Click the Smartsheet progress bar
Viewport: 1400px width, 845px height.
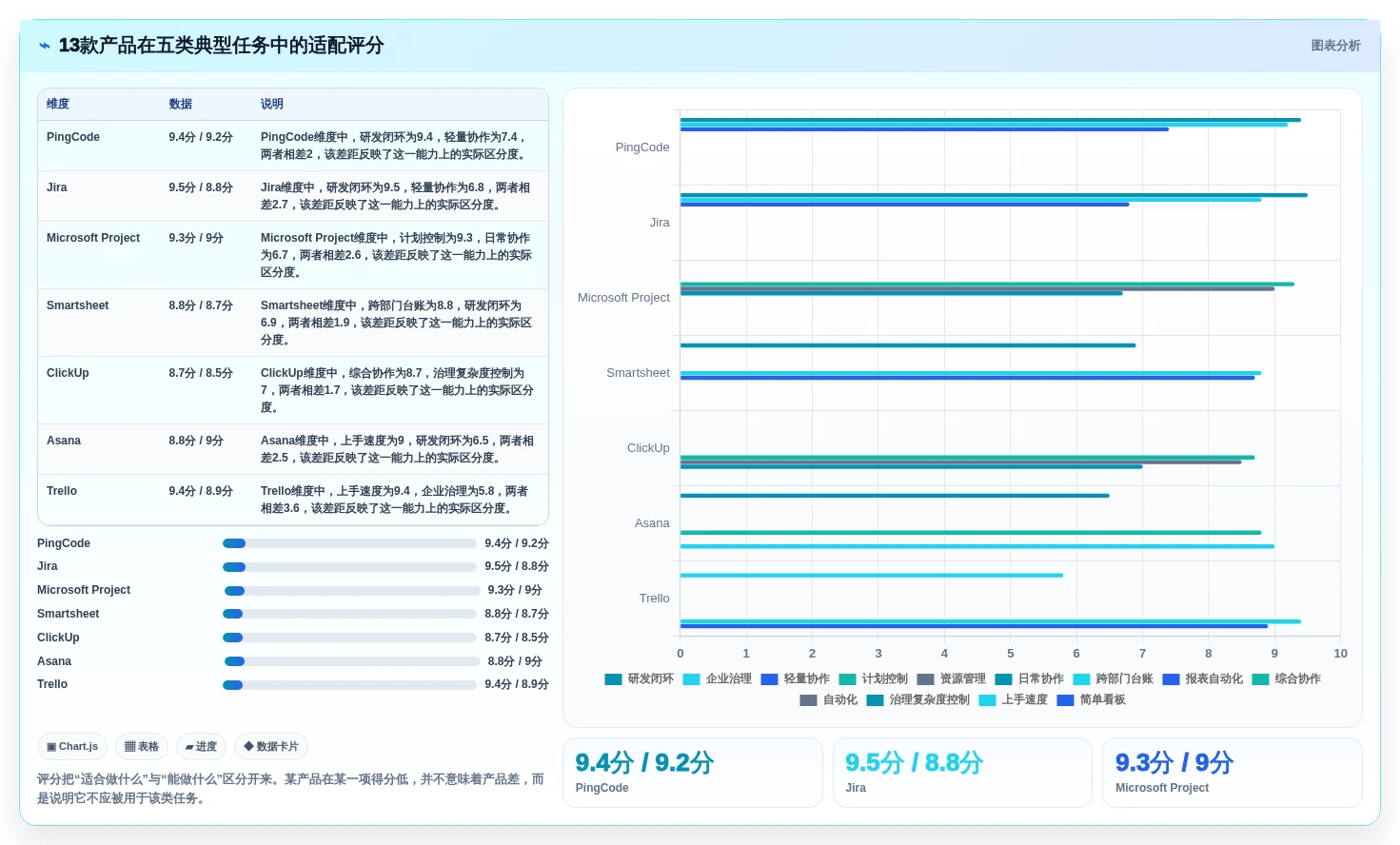pos(349,614)
